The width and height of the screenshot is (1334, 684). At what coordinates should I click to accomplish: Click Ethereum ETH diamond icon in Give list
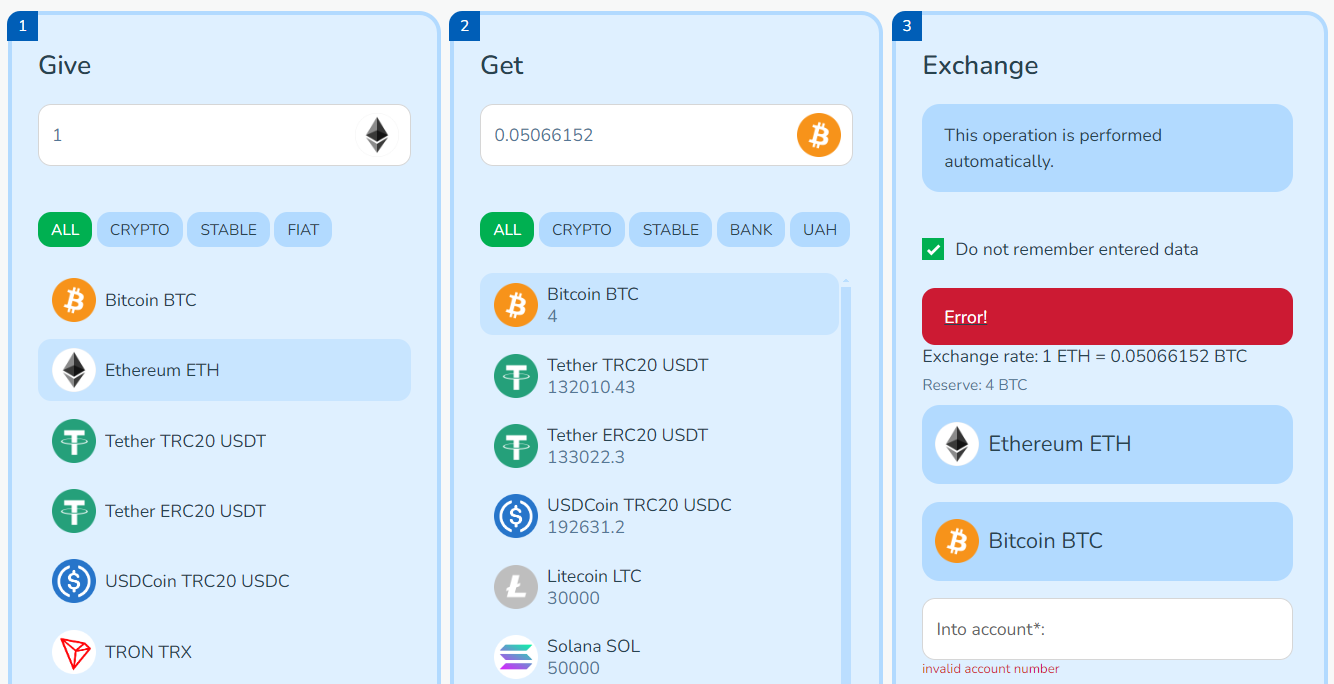74,370
